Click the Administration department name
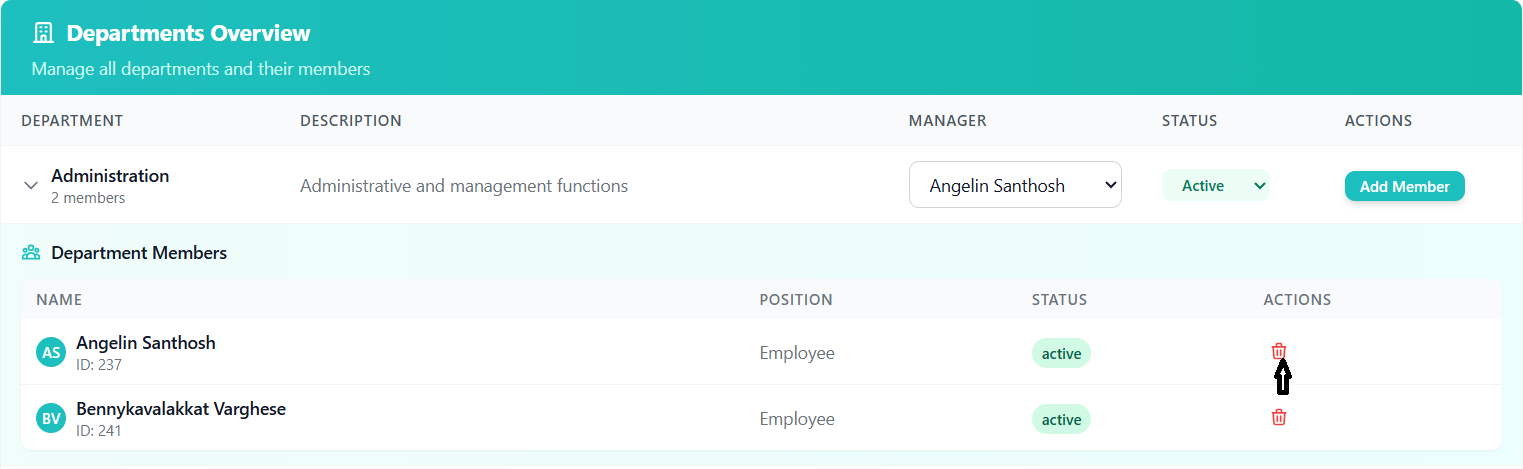Viewport: 1523px width, 469px height. click(110, 176)
